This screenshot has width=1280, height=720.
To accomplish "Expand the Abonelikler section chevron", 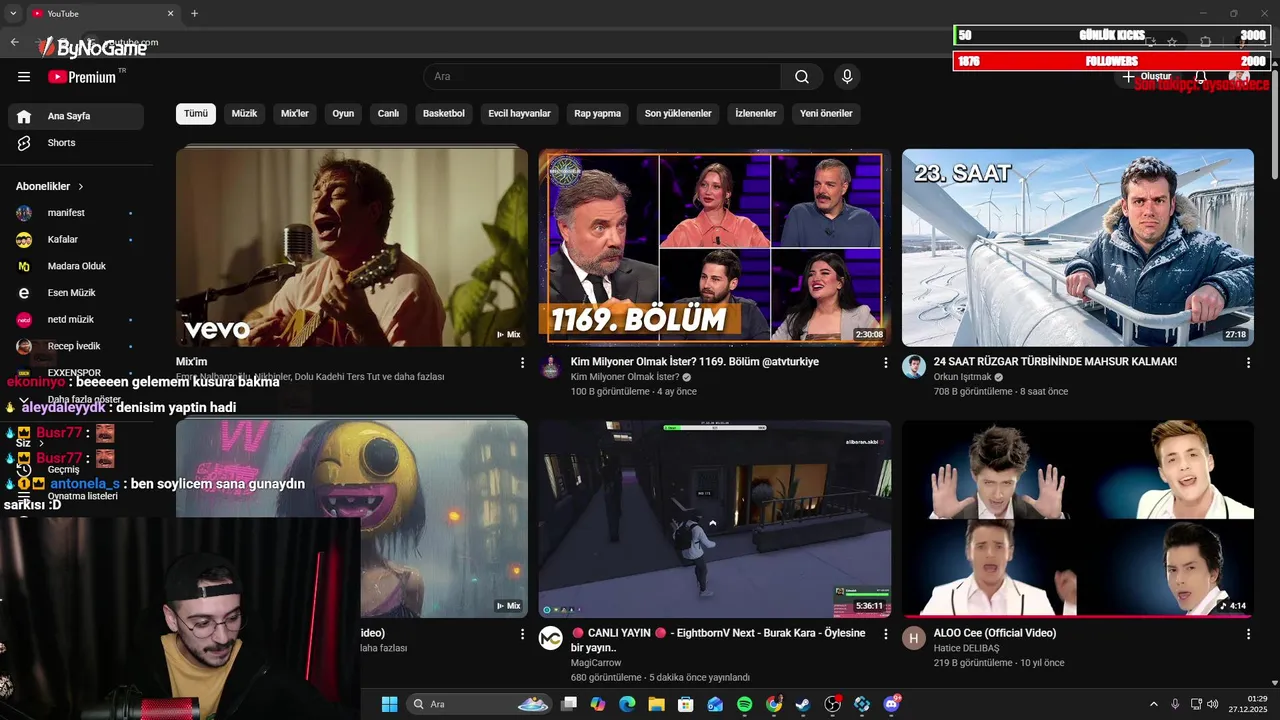I will pyautogui.click(x=81, y=187).
